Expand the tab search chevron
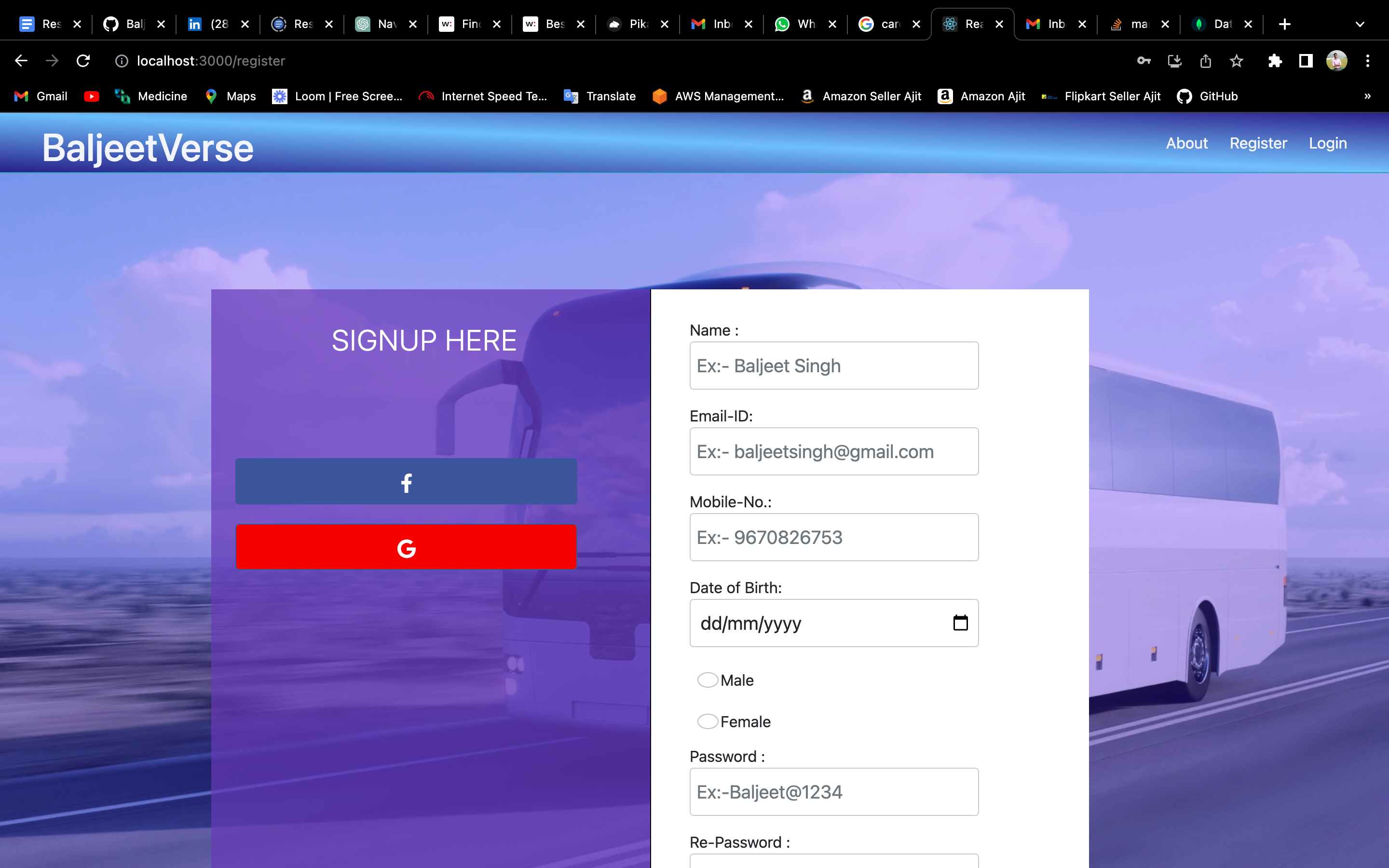Viewport: 1389px width, 868px height. click(1359, 24)
